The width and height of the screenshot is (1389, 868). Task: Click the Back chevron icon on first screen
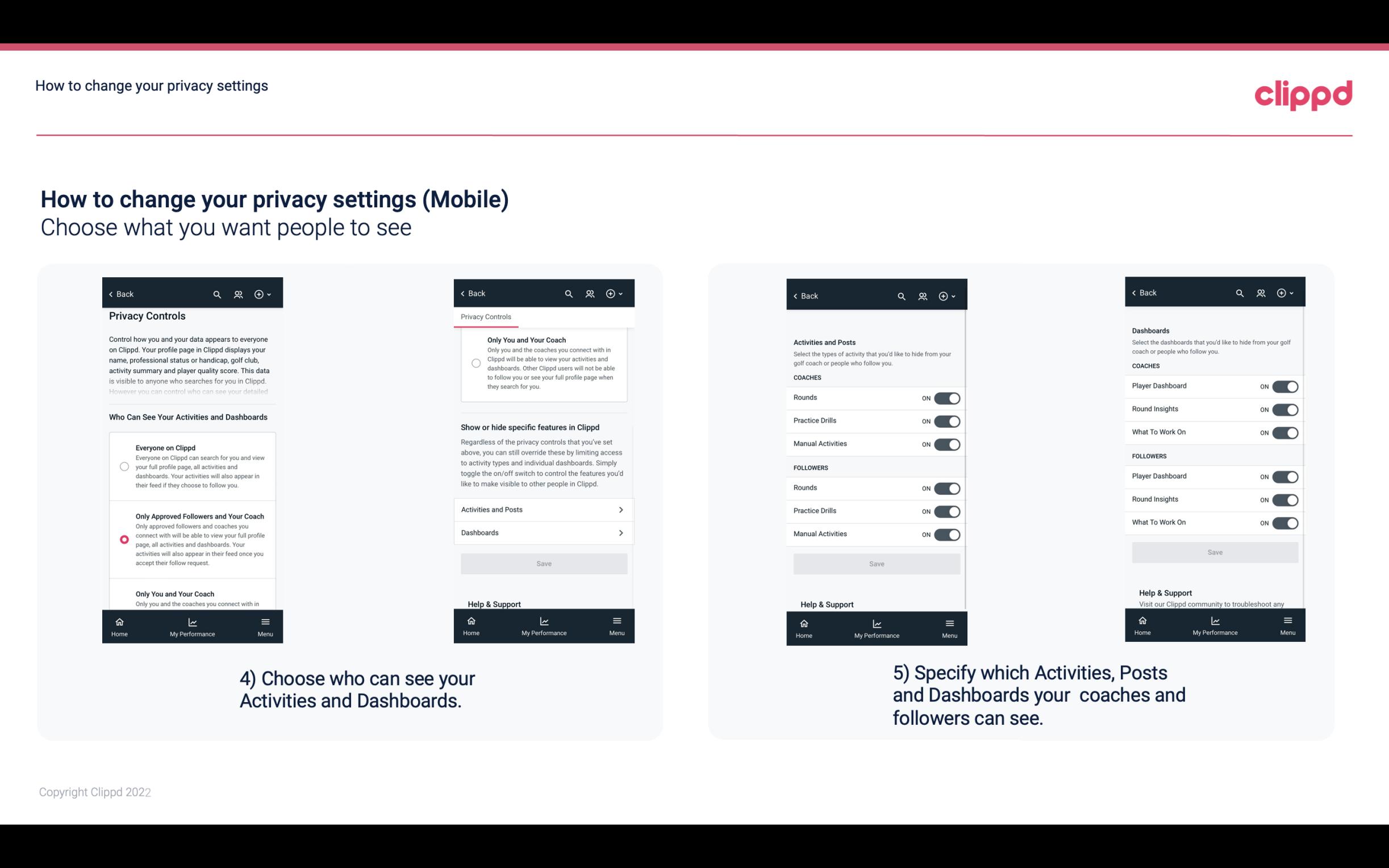(109, 293)
